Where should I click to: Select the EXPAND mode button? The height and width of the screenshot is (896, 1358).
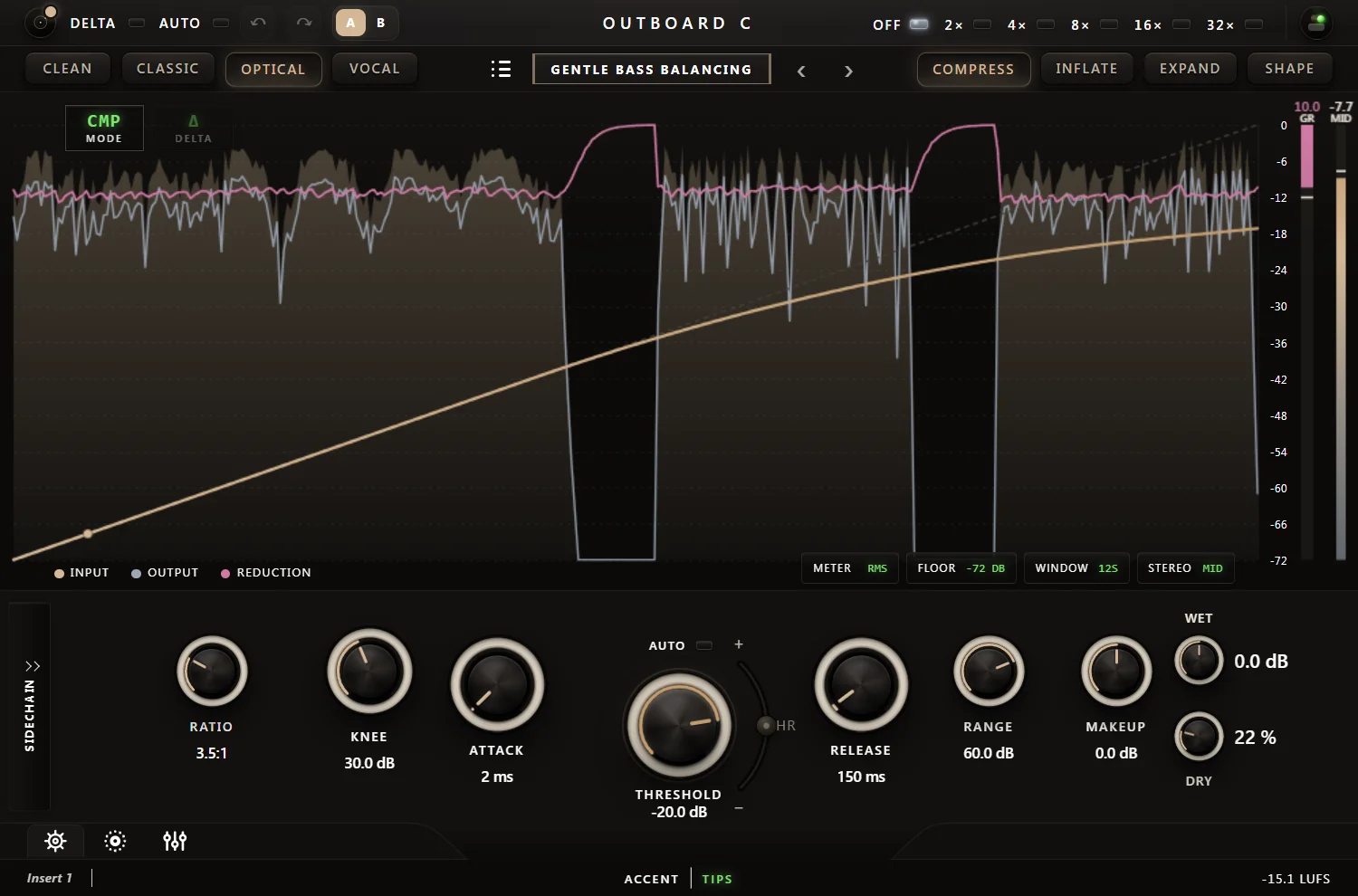pyautogui.click(x=1190, y=69)
